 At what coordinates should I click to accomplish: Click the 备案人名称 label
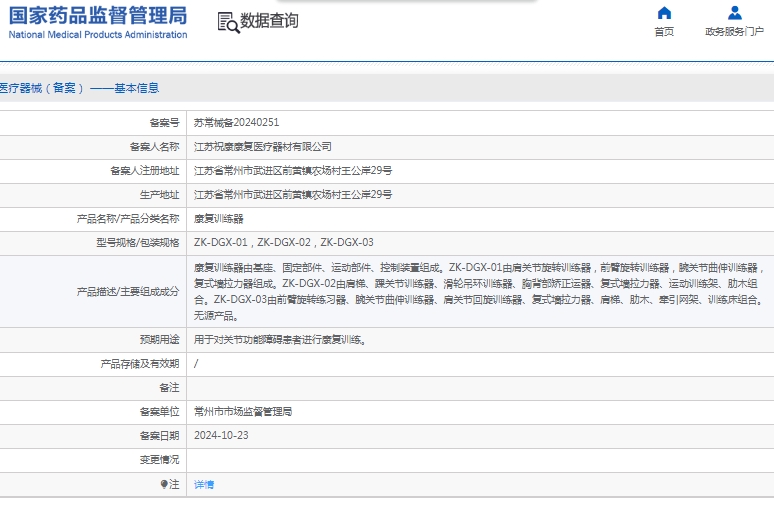155,147
